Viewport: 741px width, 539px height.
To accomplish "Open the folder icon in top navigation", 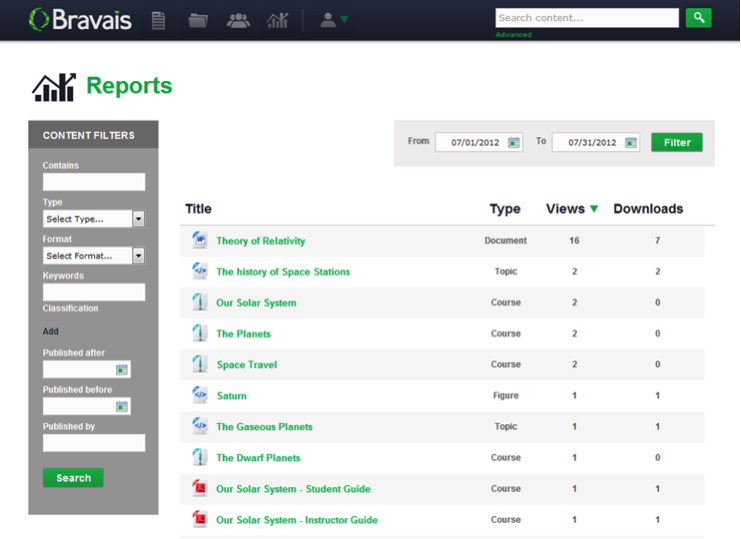I will click(198, 20).
